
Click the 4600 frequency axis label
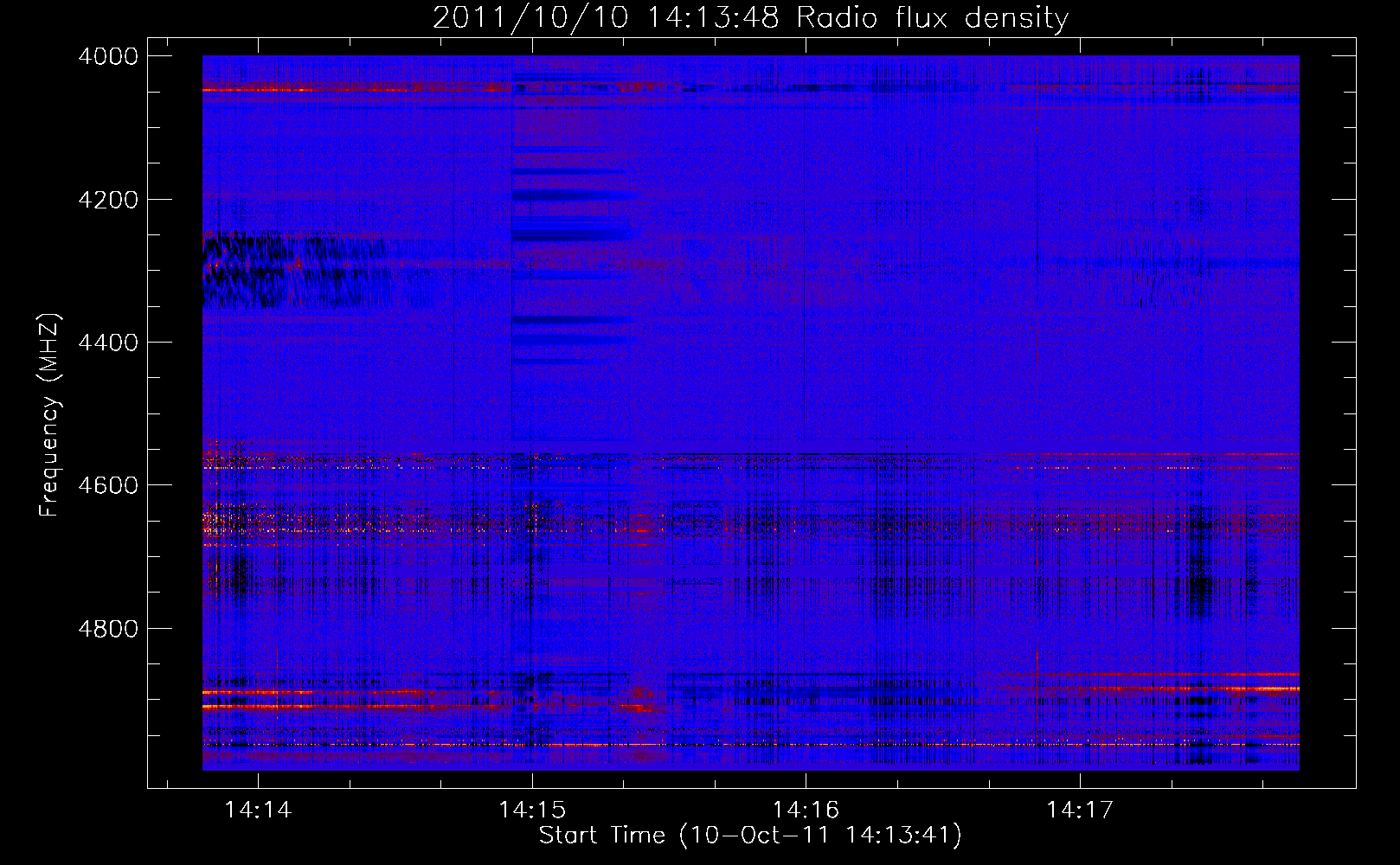pyautogui.click(x=108, y=485)
